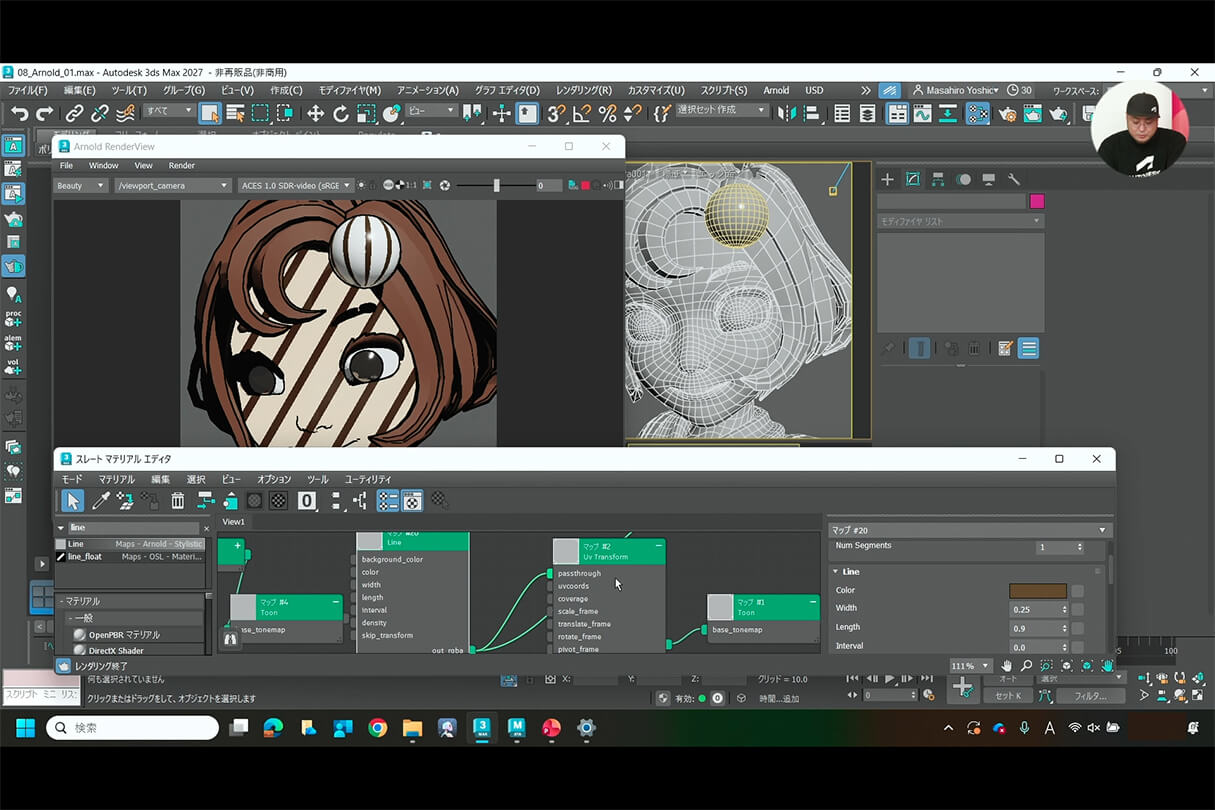The image size is (1215, 810).
Task: Open the マップ #20 dropdown in Slate
Action: 969,530
